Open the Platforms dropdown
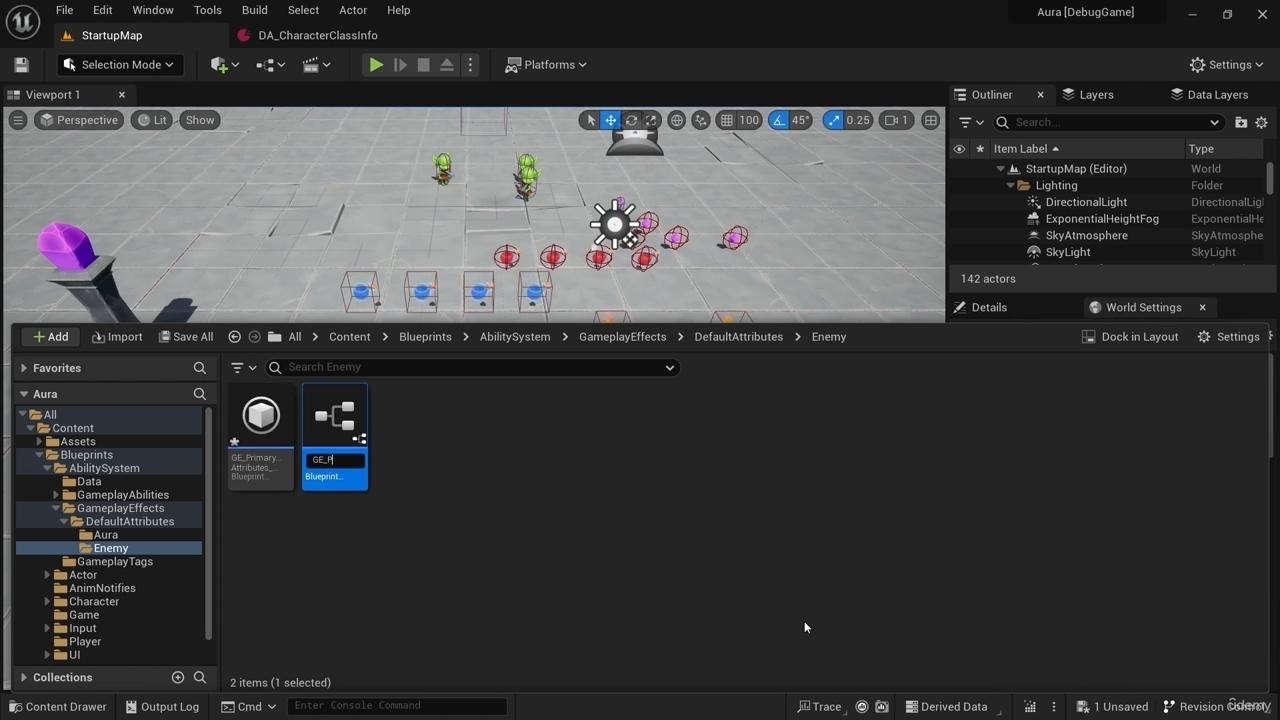Image resolution: width=1280 pixels, height=720 pixels. click(546, 65)
